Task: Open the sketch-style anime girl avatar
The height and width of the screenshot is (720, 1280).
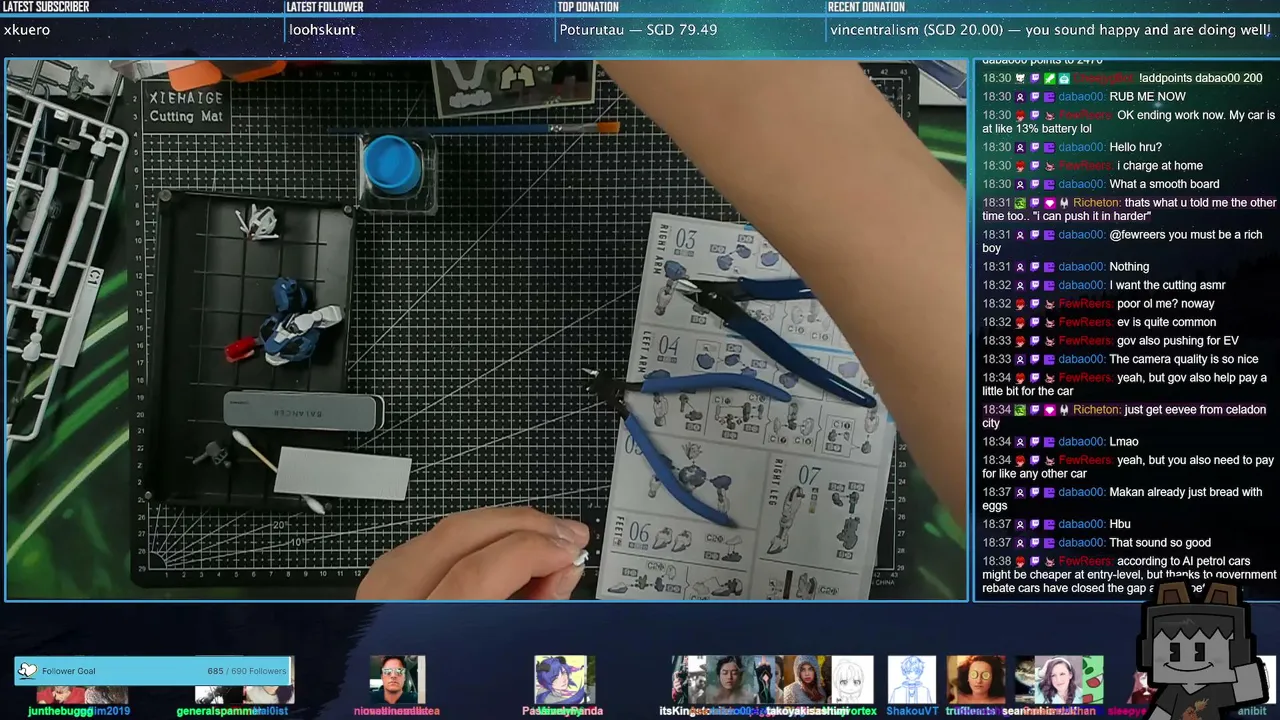Action: (850, 680)
